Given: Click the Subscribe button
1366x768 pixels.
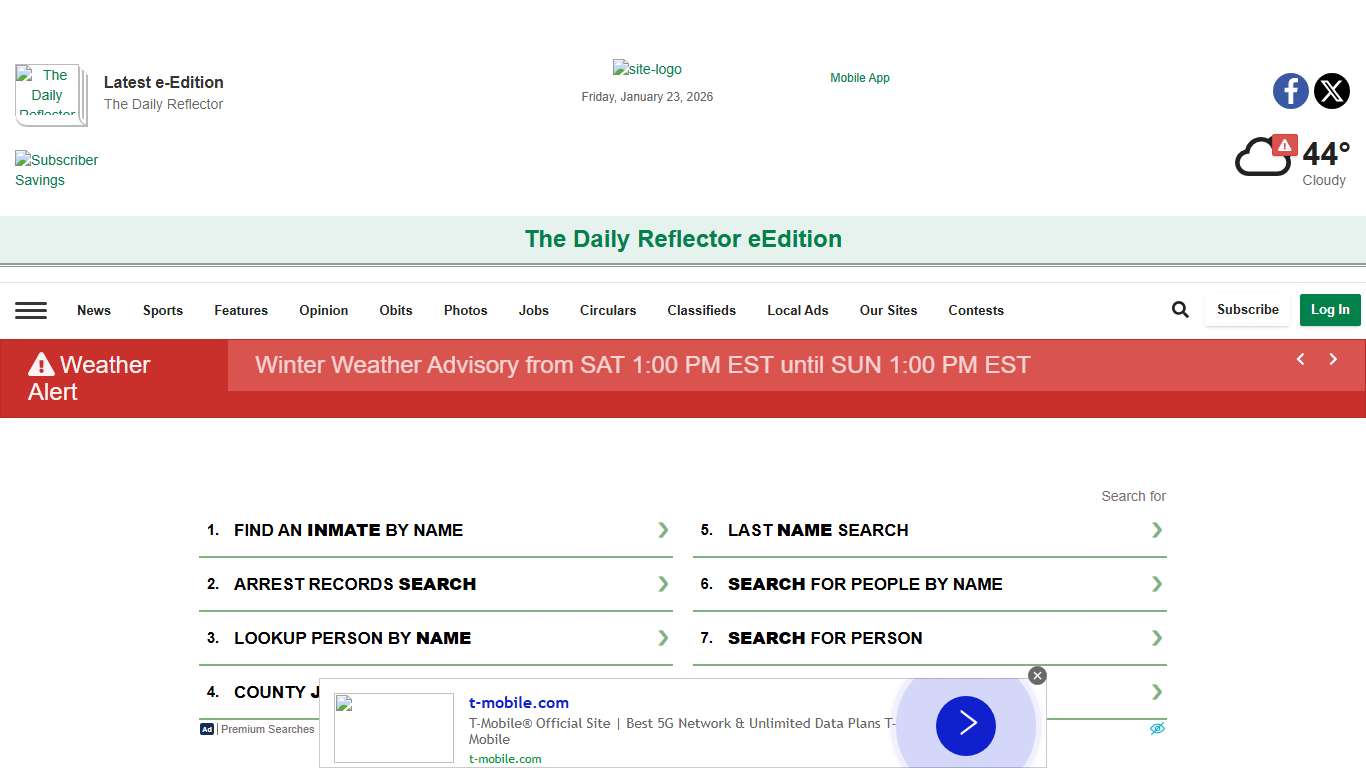Looking at the screenshot, I should point(1246,309).
